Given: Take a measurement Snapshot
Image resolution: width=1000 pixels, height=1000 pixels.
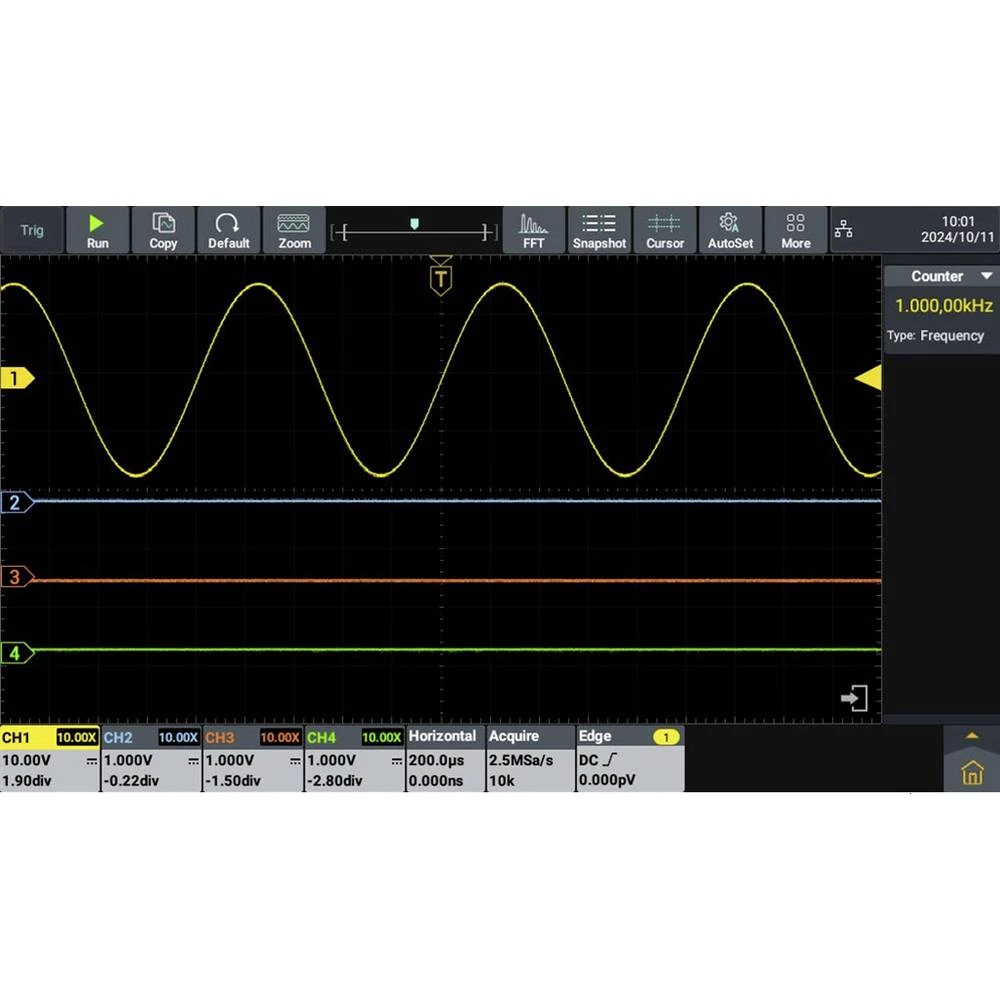Looking at the screenshot, I should point(599,231).
